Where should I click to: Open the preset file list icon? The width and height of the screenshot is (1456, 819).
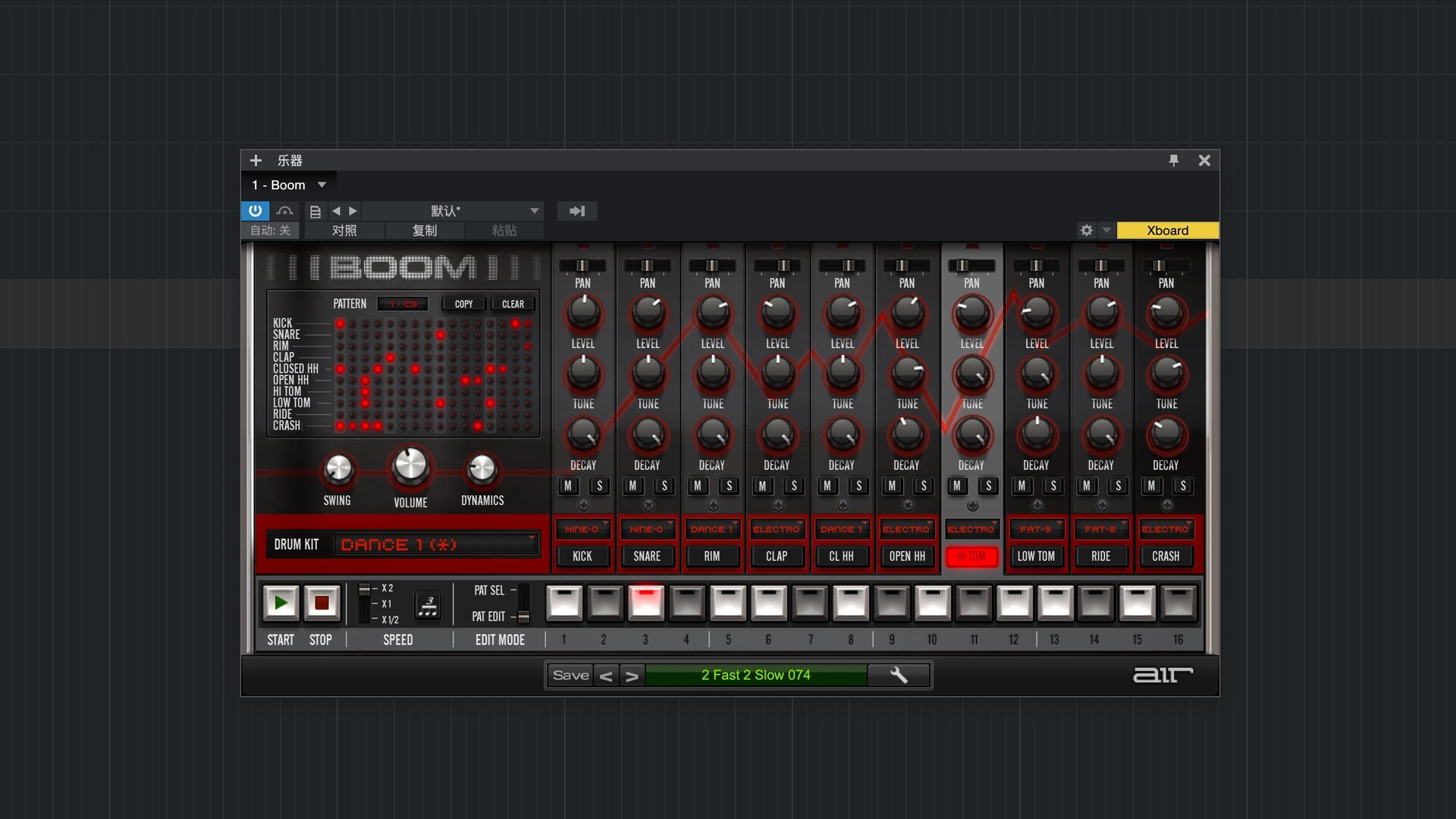315,212
